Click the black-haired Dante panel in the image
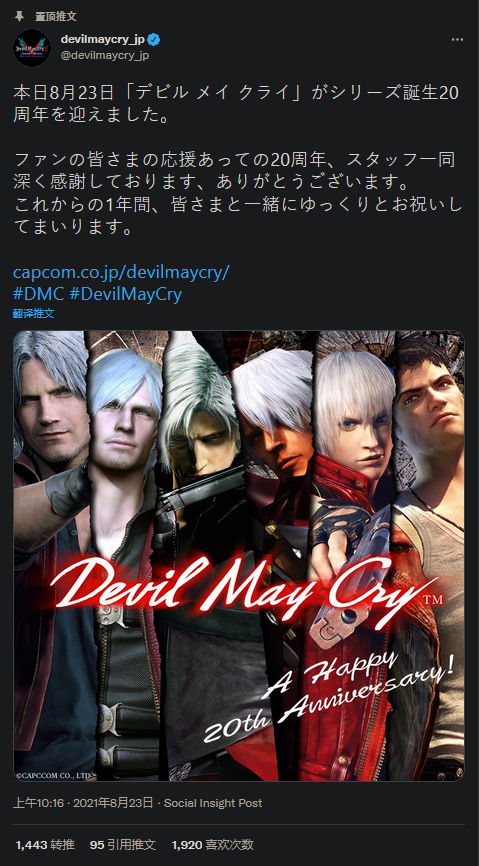Viewport: 479px width, 866px height. (x=428, y=556)
